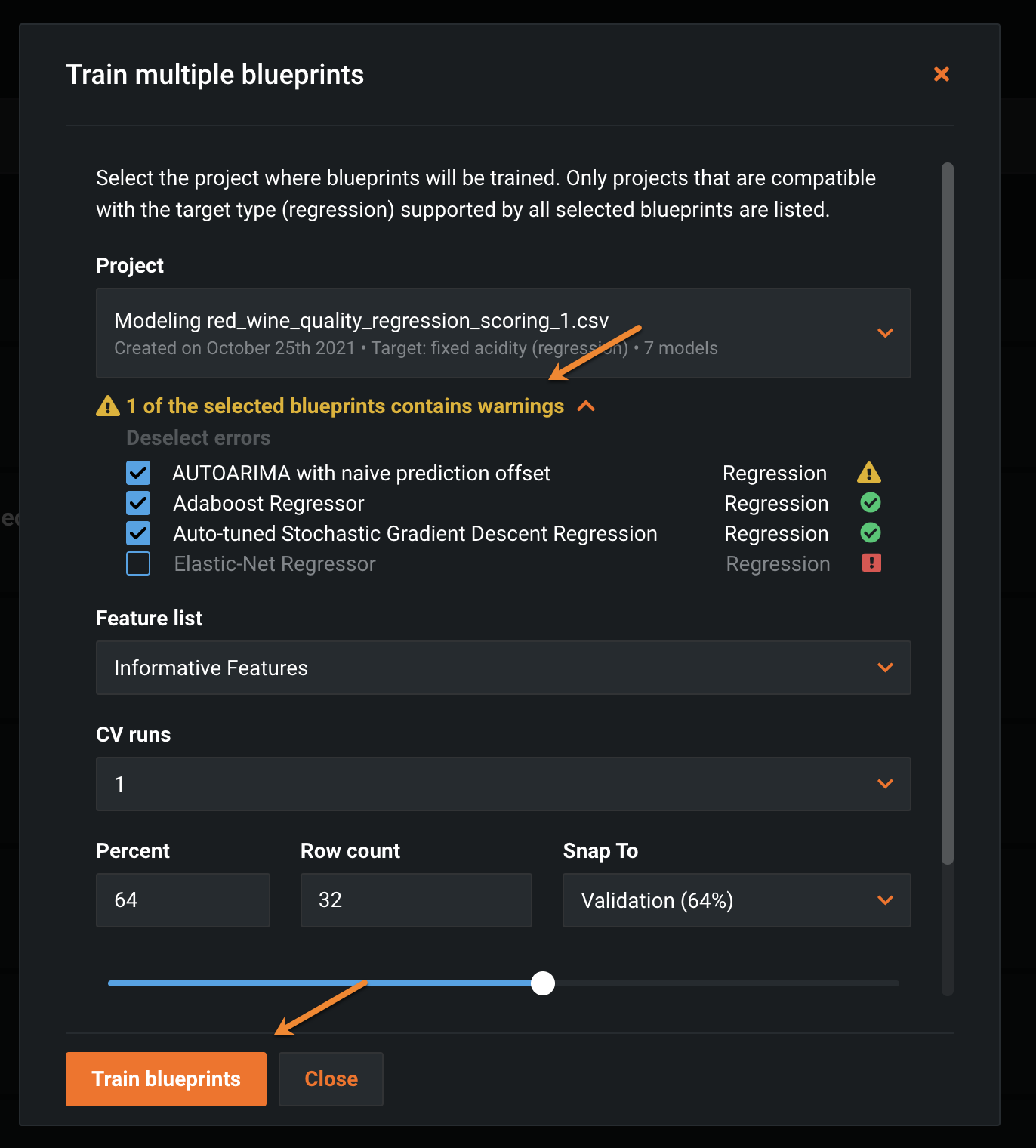Click the sample size slider handle
The image size is (1036, 1148).
(543, 983)
